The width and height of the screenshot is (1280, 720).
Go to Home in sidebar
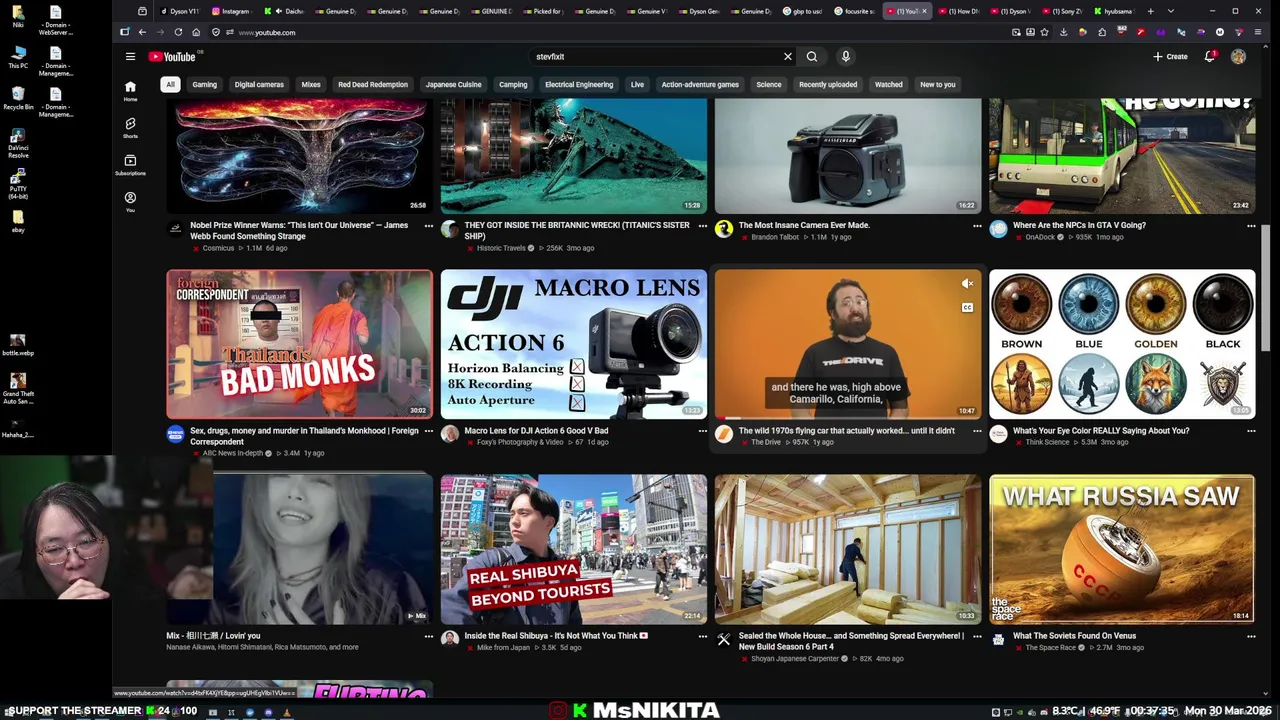tap(130, 91)
